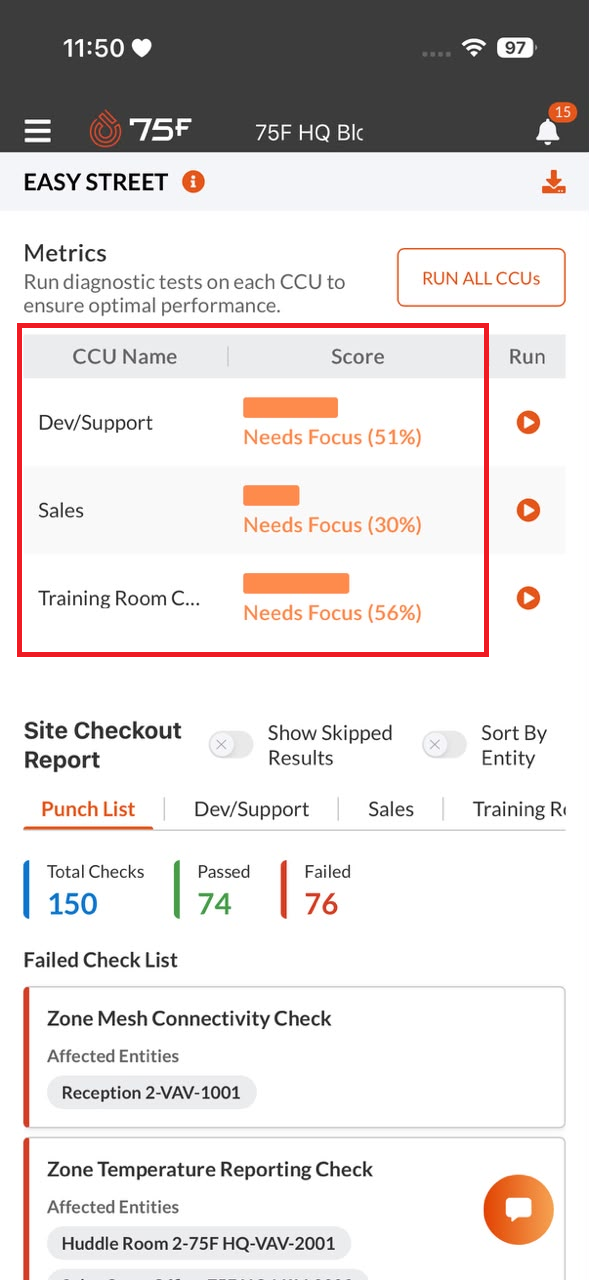
Task: Run diagnostics for Training Room CCU
Action: click(528, 598)
